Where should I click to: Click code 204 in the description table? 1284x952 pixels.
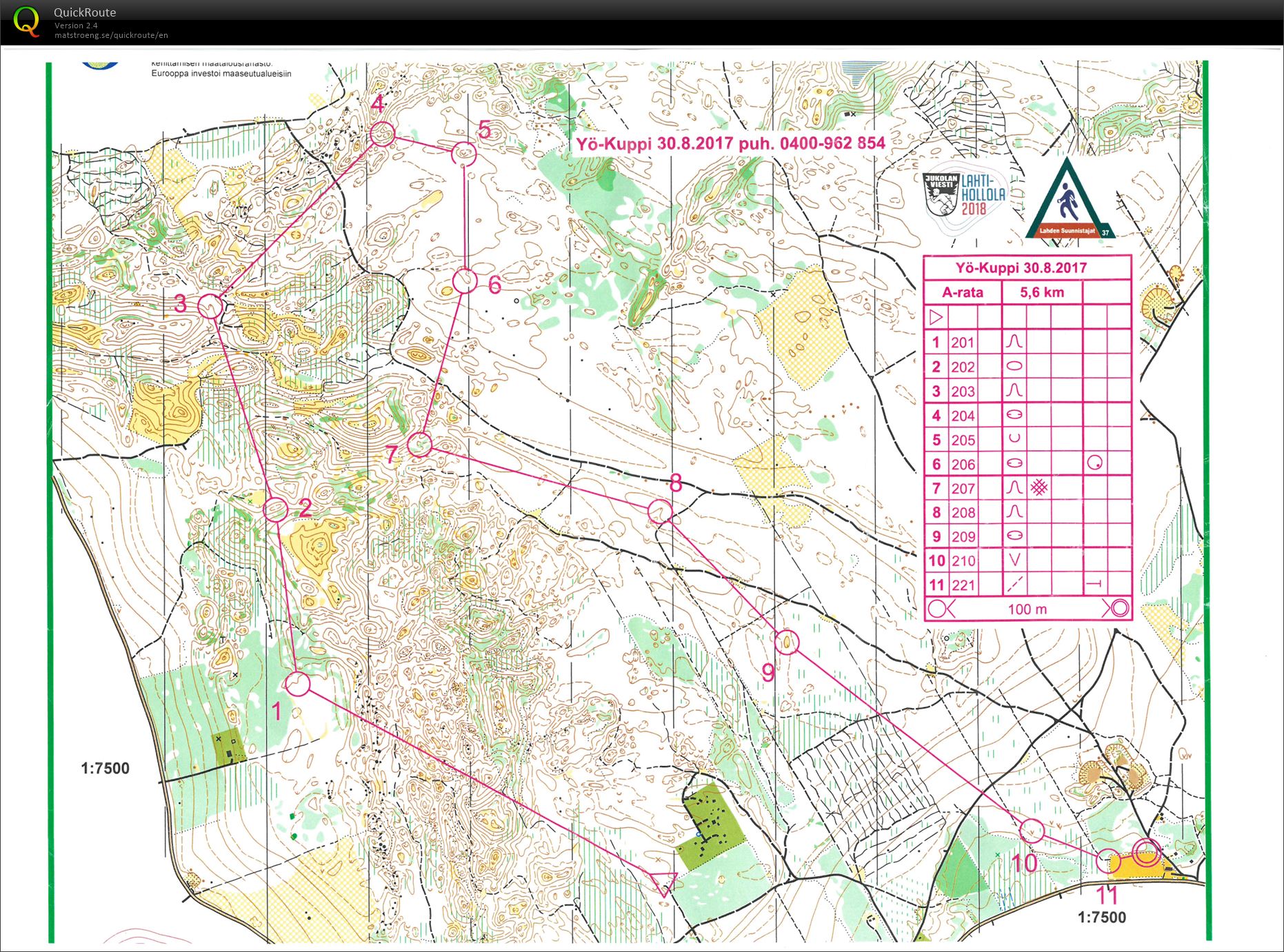point(963,416)
